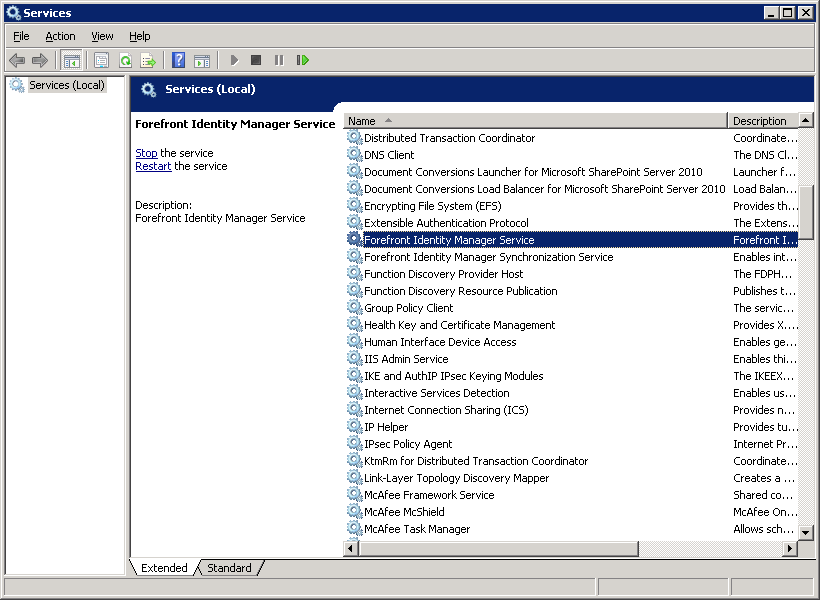Click the Stop the service link

146,153
